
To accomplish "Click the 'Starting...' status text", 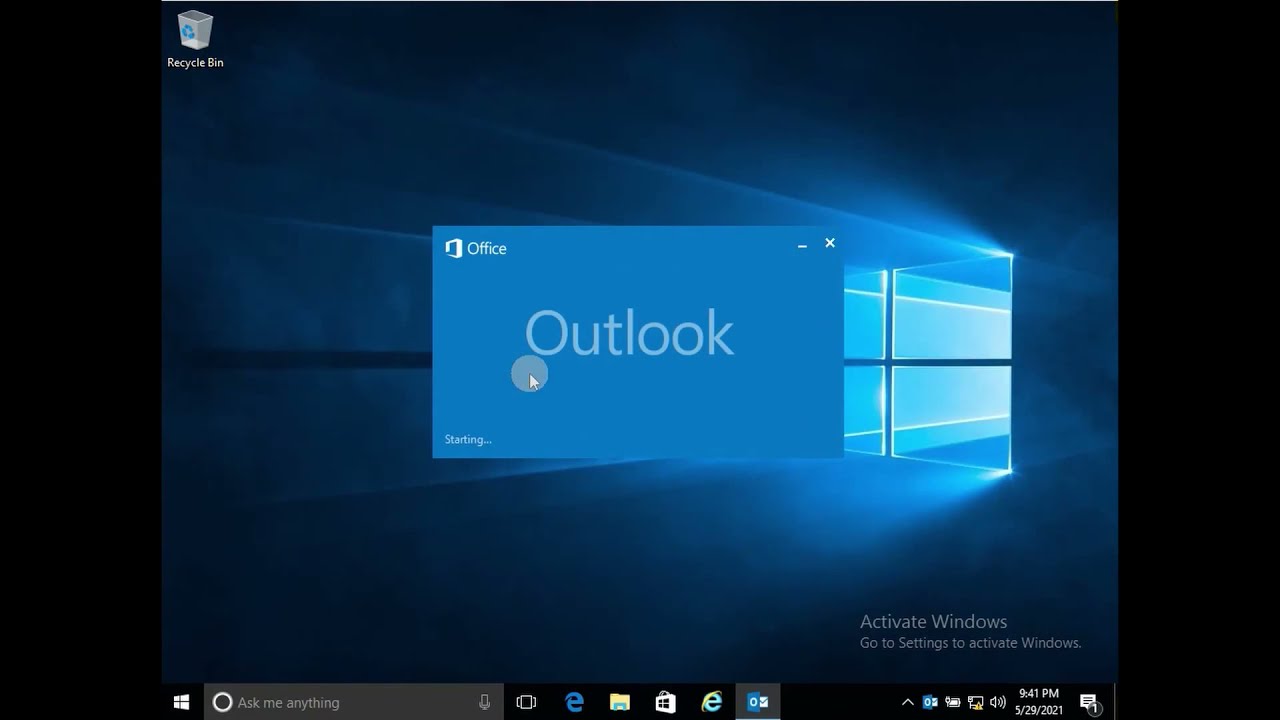I will tap(468, 439).
